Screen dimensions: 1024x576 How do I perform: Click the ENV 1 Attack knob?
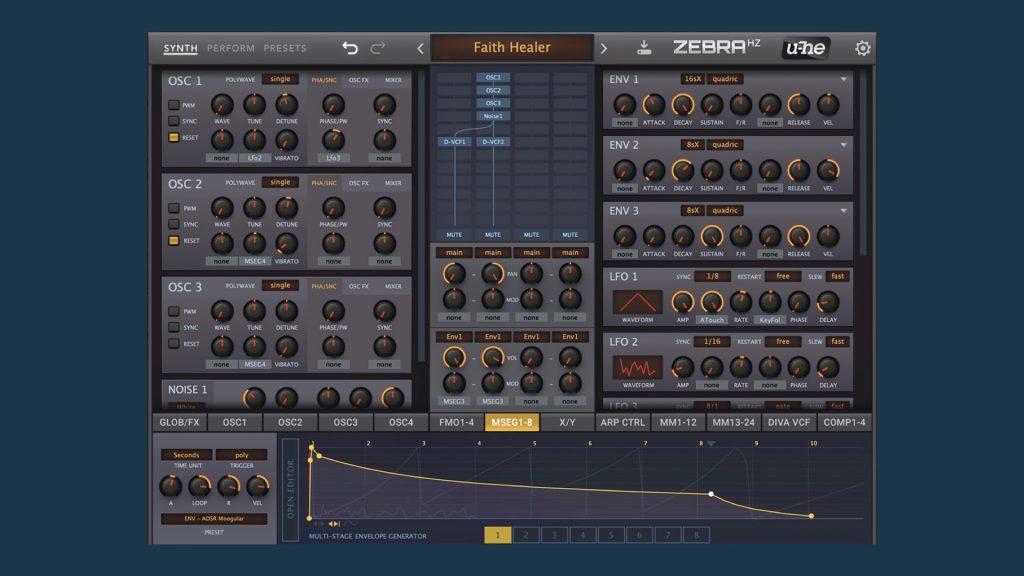(654, 105)
